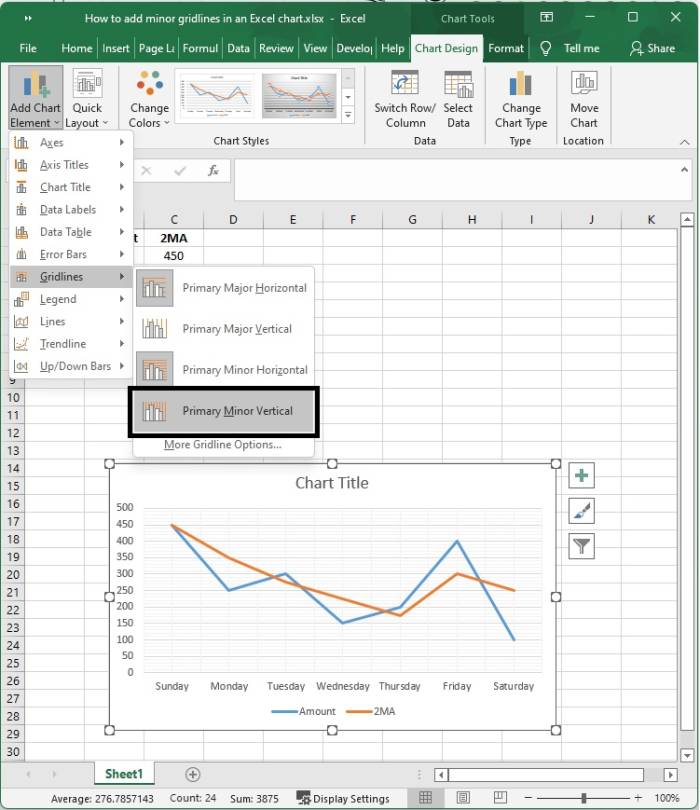Open Change Colors palette dropdown
The width and height of the screenshot is (700, 810).
tap(149, 98)
